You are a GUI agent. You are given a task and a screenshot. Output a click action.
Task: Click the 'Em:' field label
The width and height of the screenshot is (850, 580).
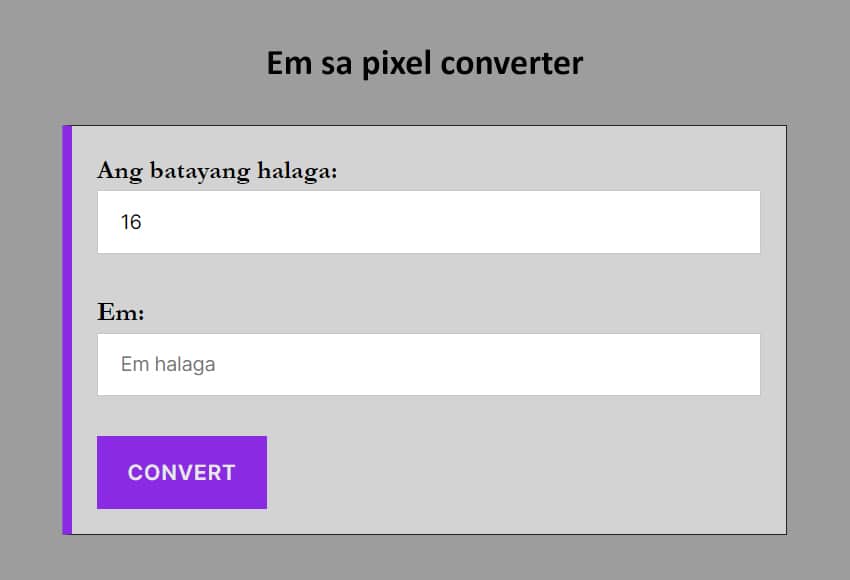[121, 313]
